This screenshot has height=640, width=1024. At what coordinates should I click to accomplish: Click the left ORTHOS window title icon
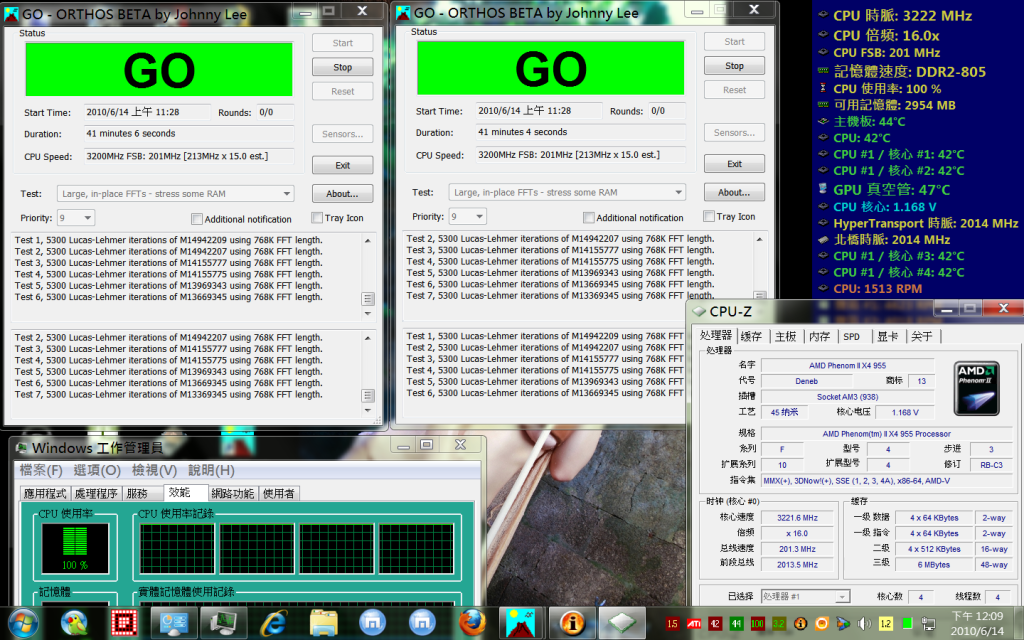pos(12,14)
